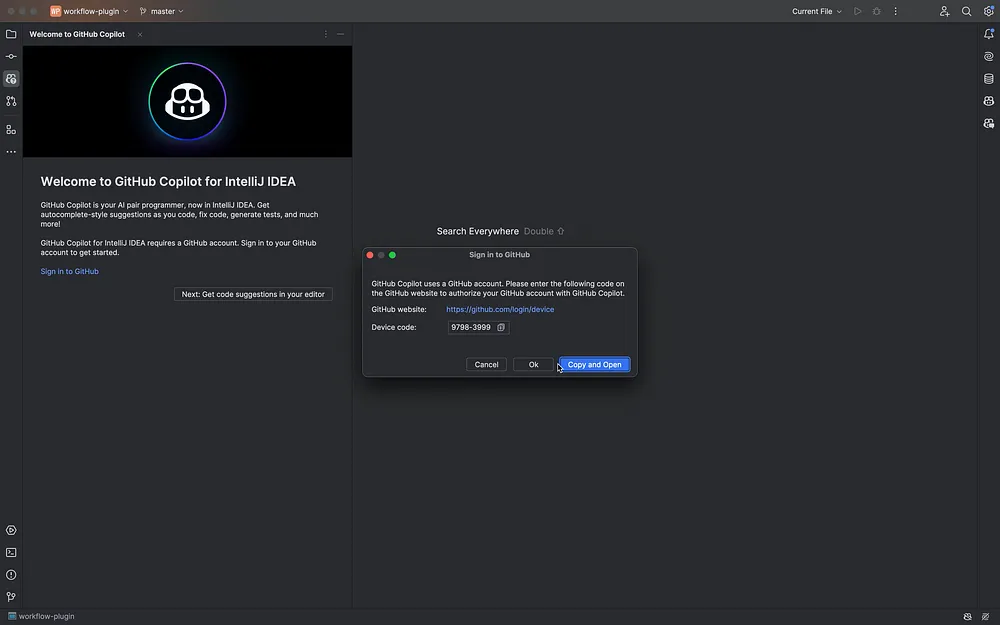Click the Copilot status icon in status bar

967,616
